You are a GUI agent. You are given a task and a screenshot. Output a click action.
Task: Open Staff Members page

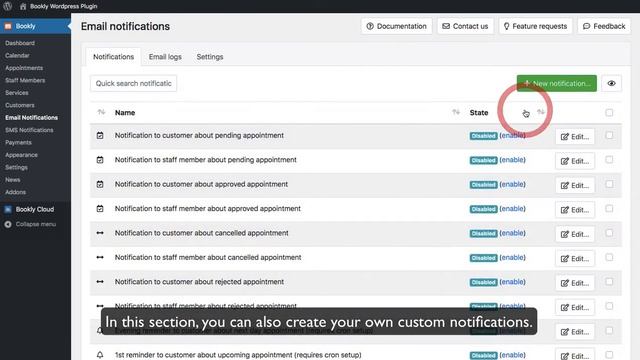click(x=25, y=80)
